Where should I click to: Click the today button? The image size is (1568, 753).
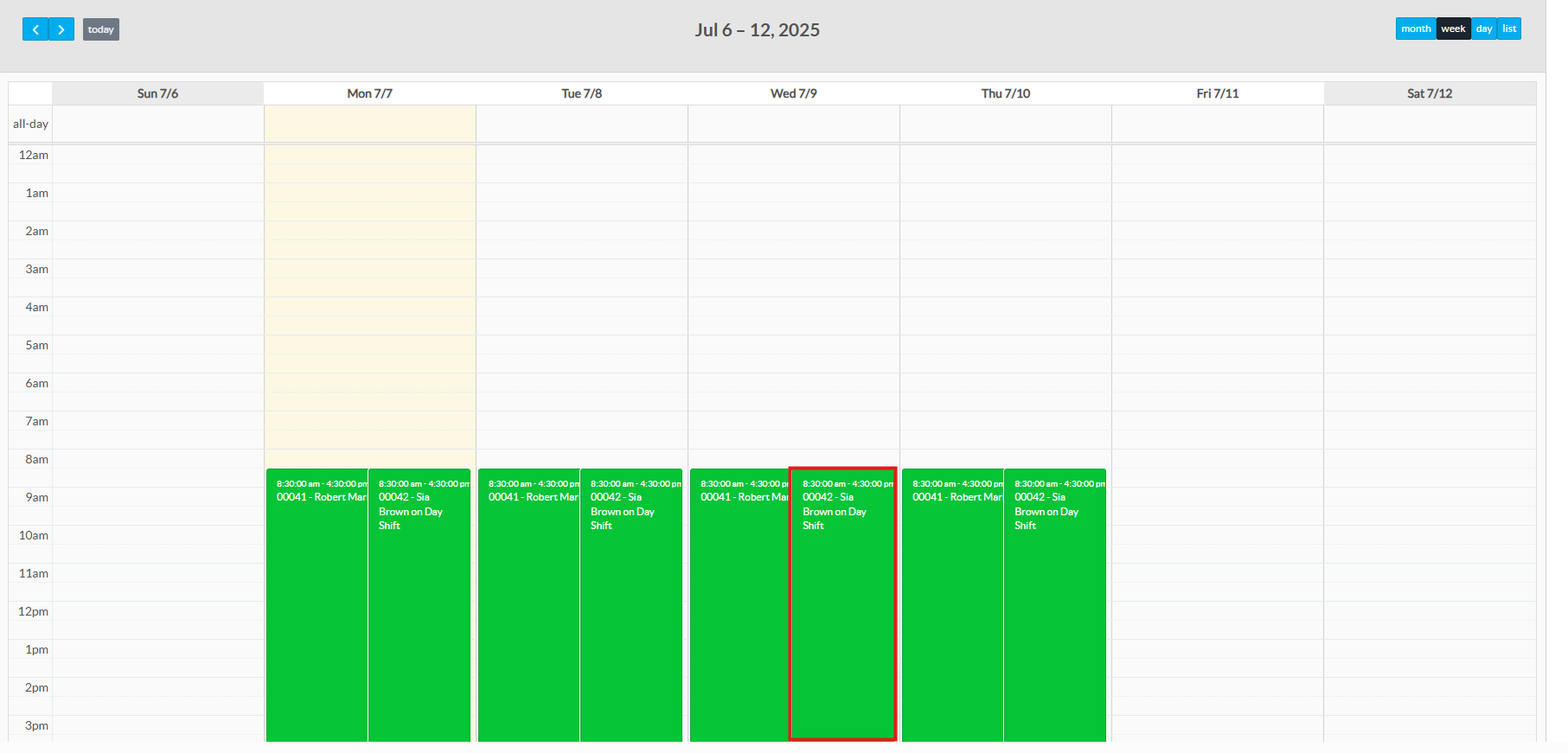[x=101, y=29]
